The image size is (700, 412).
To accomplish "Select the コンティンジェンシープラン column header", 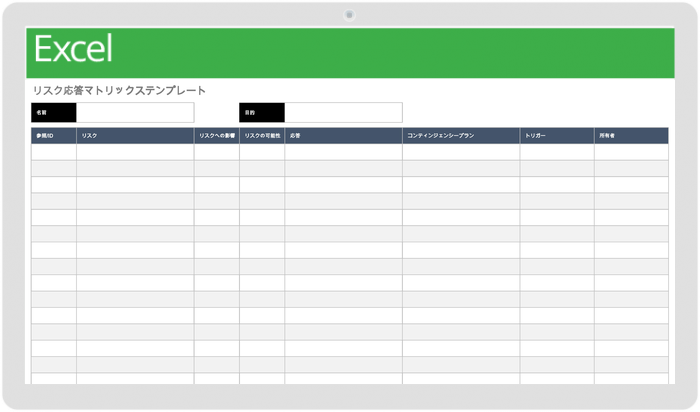I will coord(461,136).
